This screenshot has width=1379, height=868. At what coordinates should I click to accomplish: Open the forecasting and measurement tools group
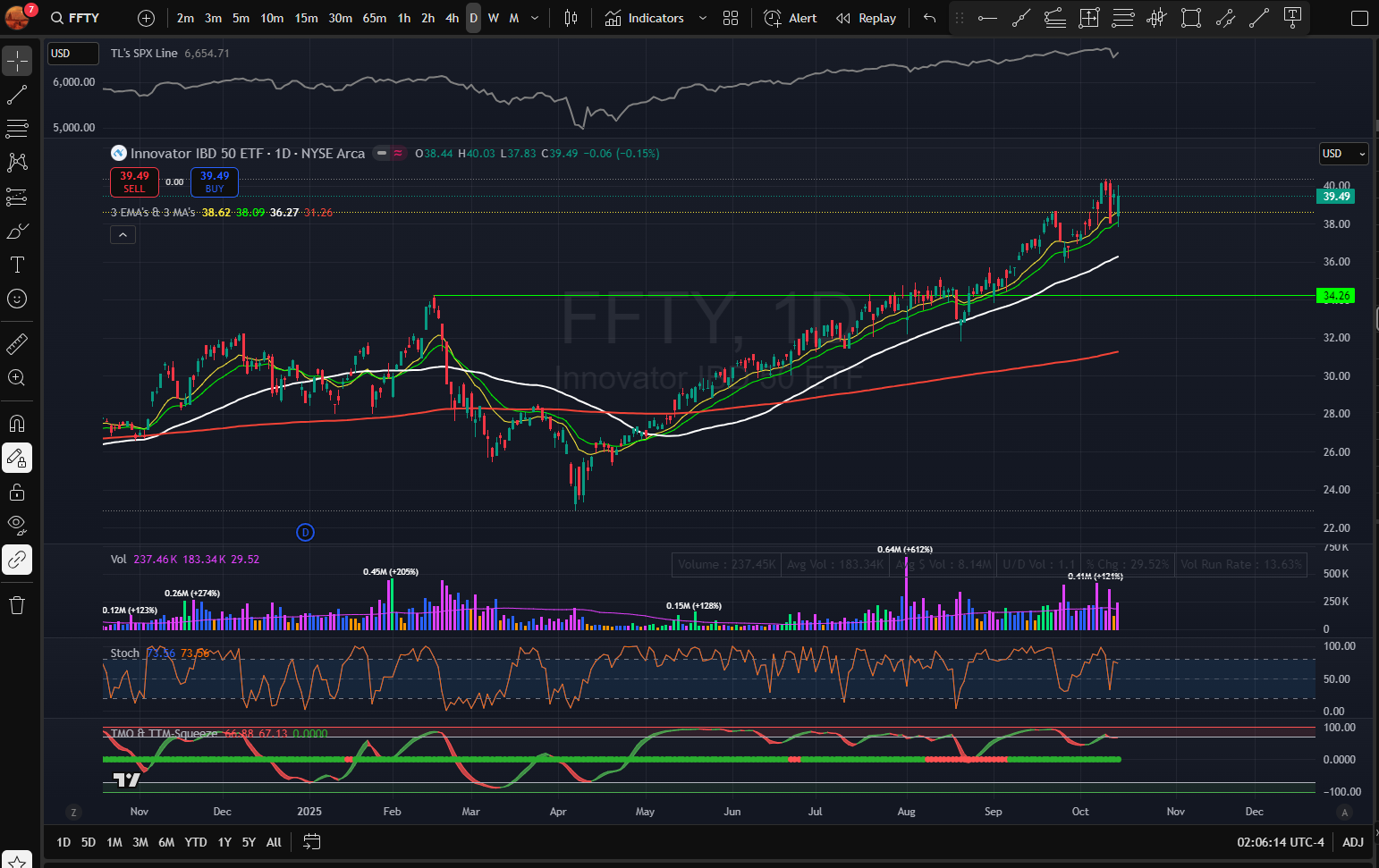[17, 197]
